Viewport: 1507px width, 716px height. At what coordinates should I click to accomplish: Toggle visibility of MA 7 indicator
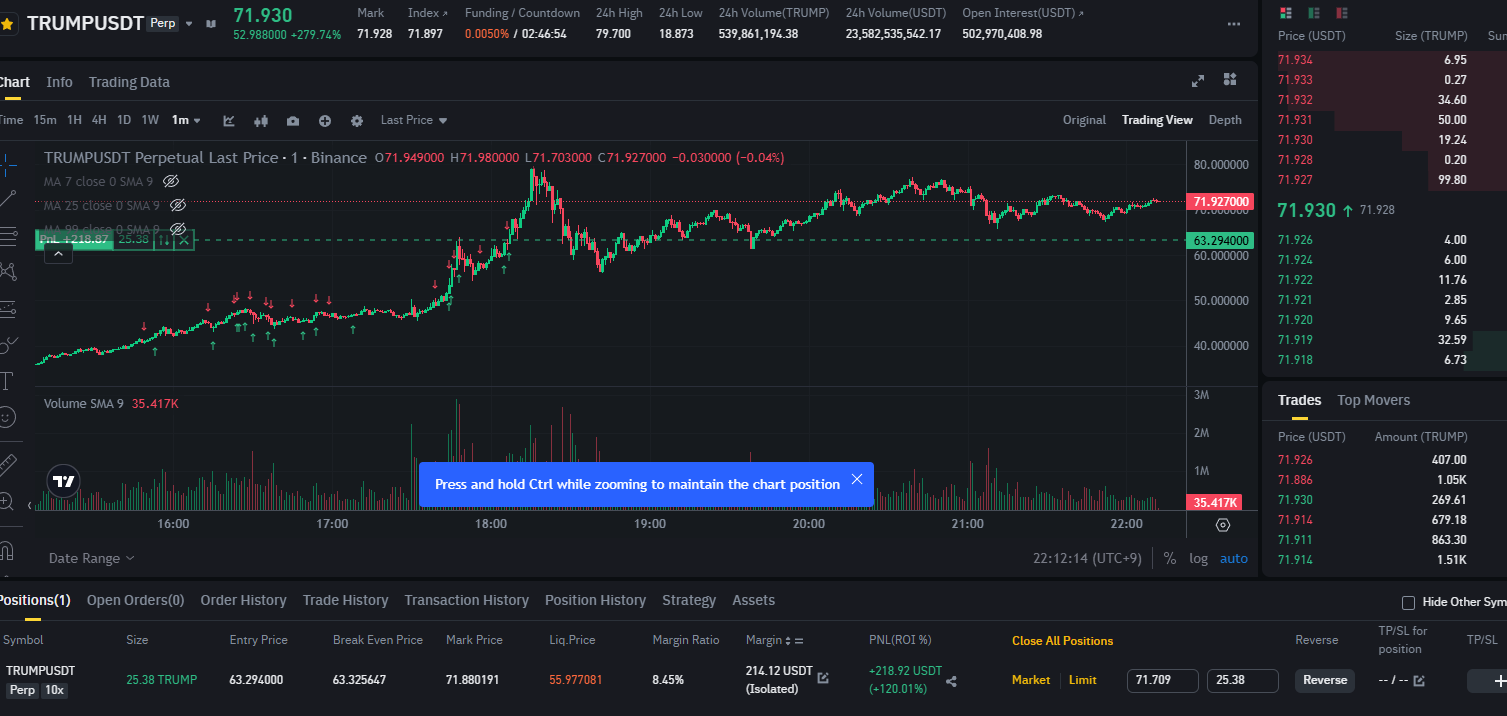[x=171, y=181]
